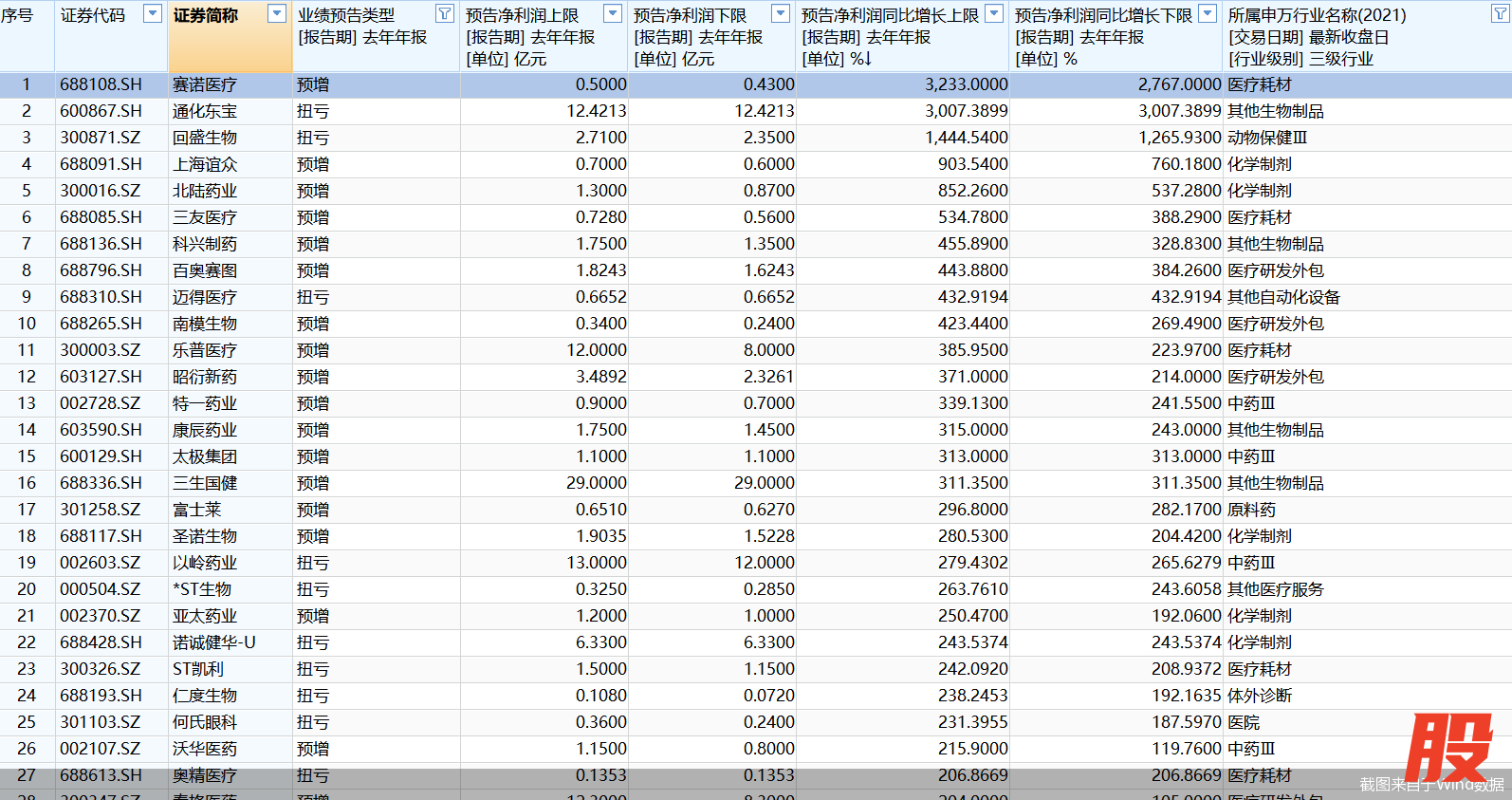Select 乐普医疗 in row 11
The width and height of the screenshot is (1512, 800).
tap(205, 350)
